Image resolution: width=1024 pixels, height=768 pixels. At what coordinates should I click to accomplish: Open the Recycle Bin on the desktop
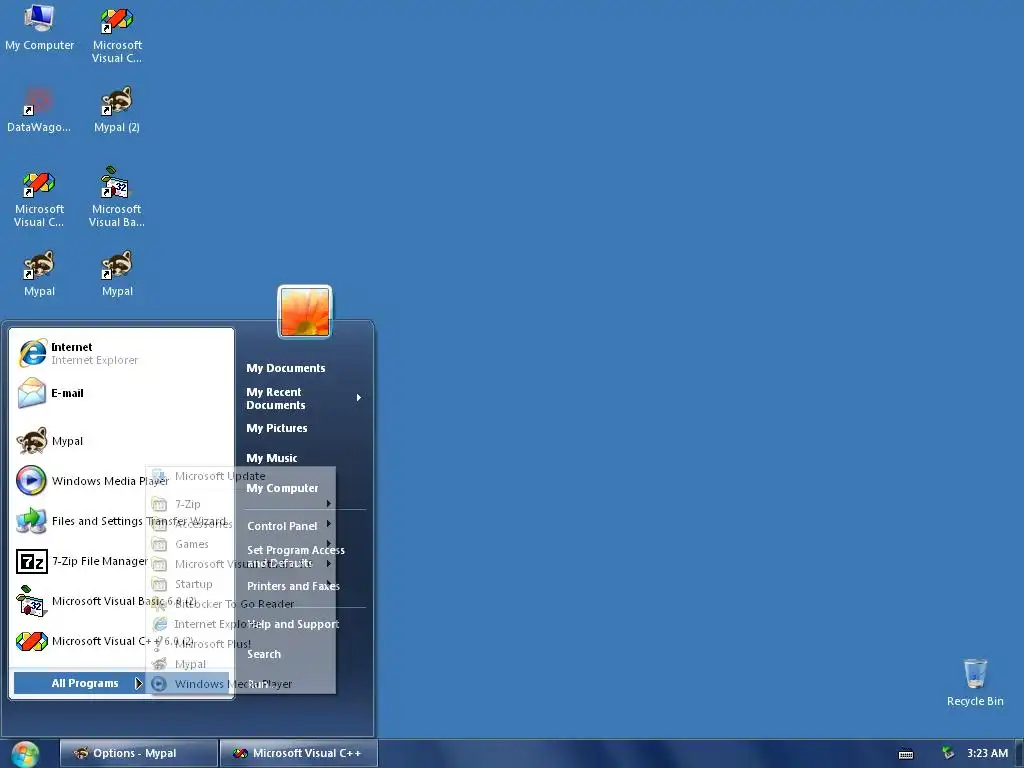click(975, 682)
